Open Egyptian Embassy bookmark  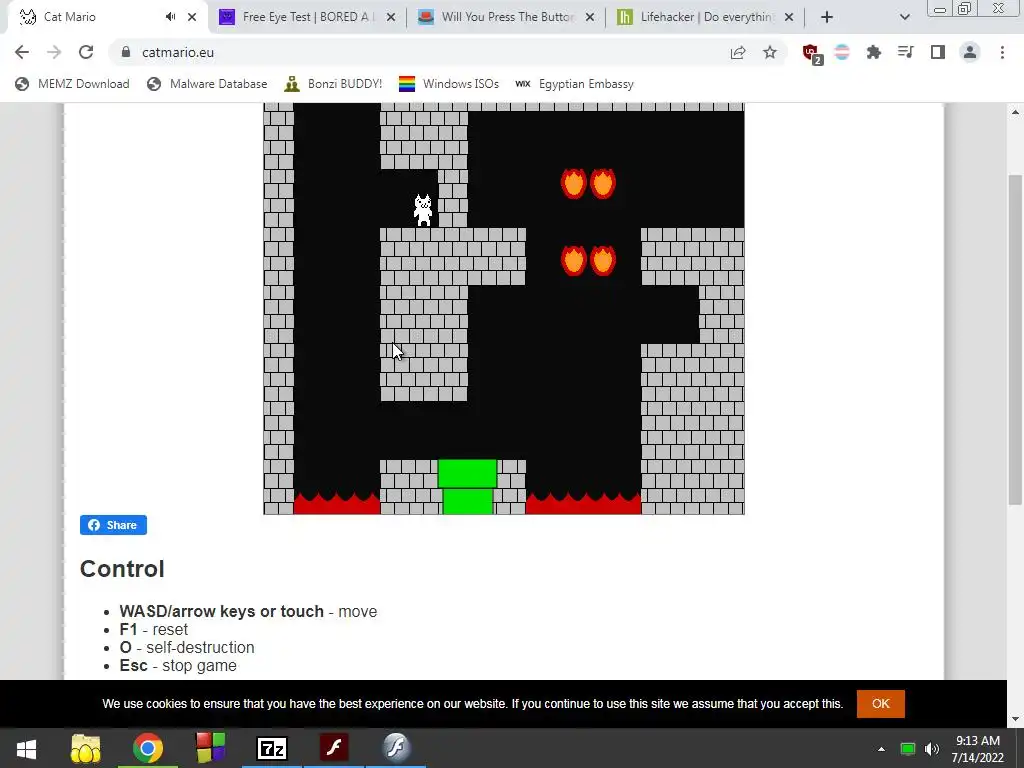[x=575, y=84]
